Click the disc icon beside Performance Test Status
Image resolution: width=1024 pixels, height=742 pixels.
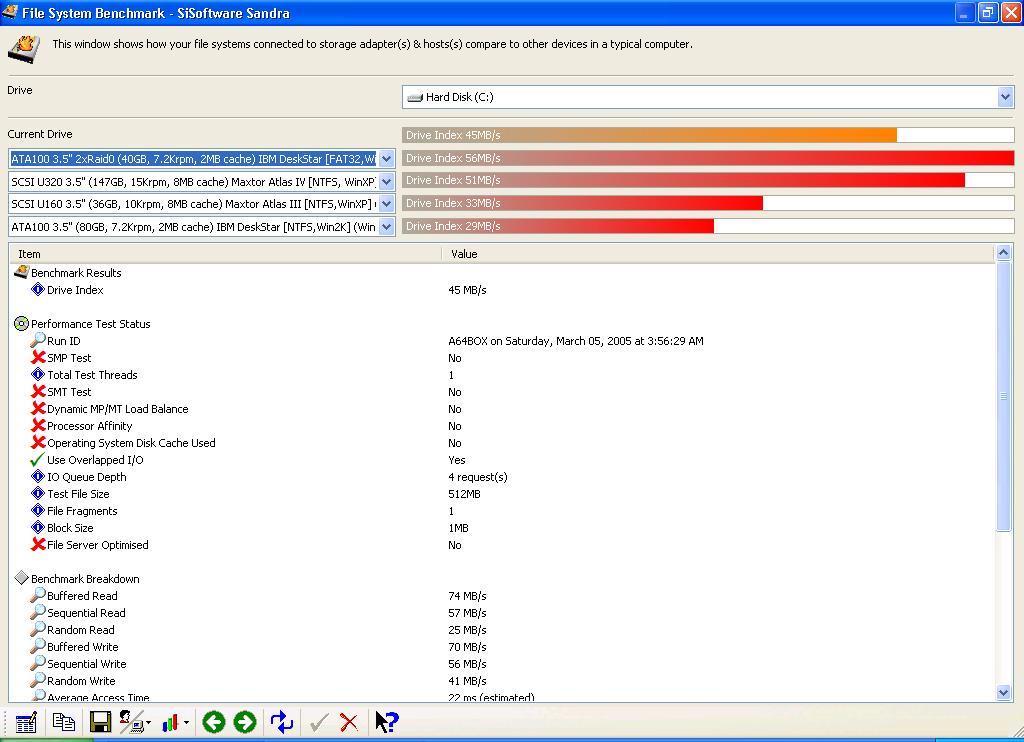coord(22,323)
